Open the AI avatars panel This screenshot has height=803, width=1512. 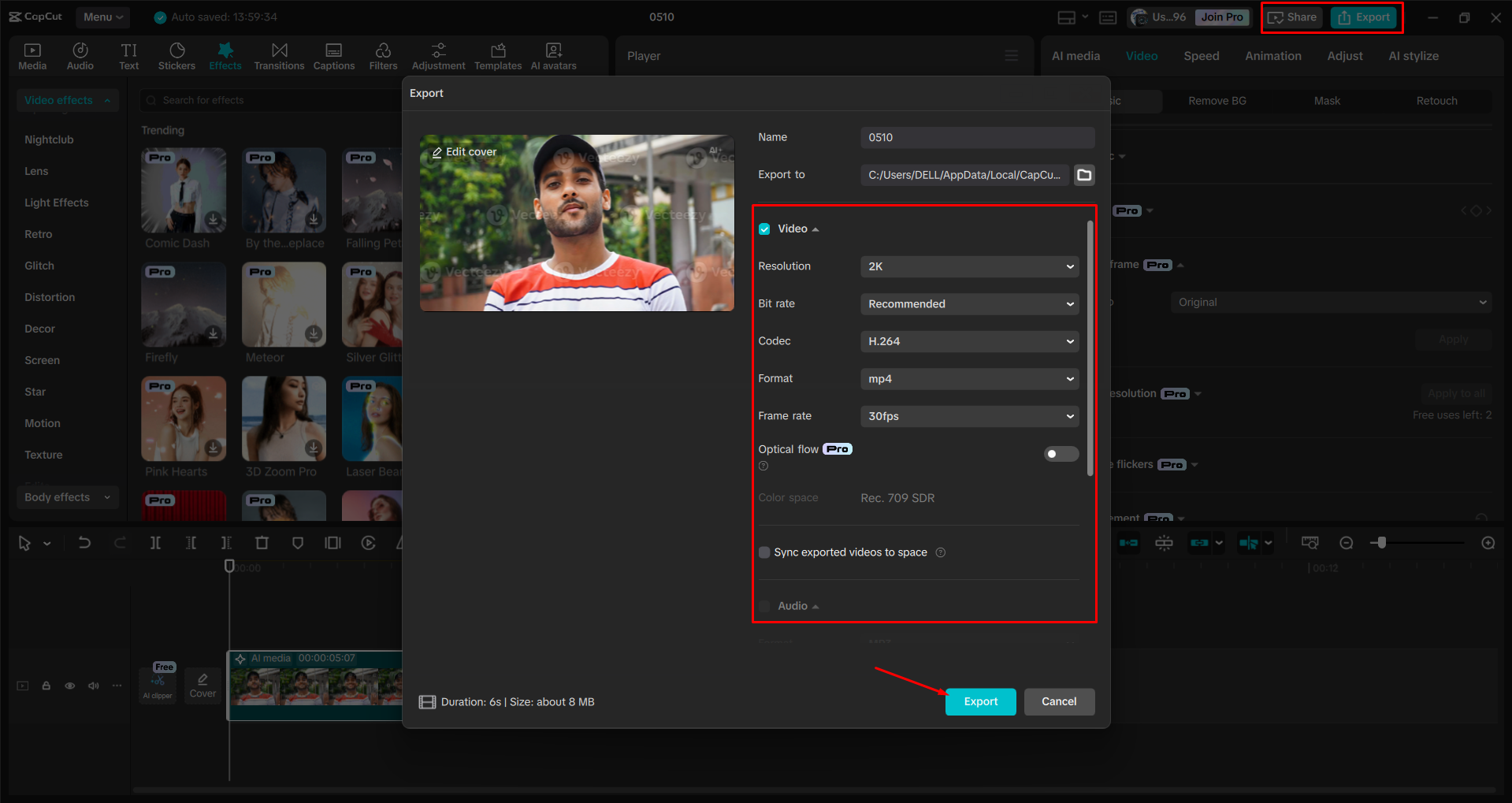coord(552,55)
